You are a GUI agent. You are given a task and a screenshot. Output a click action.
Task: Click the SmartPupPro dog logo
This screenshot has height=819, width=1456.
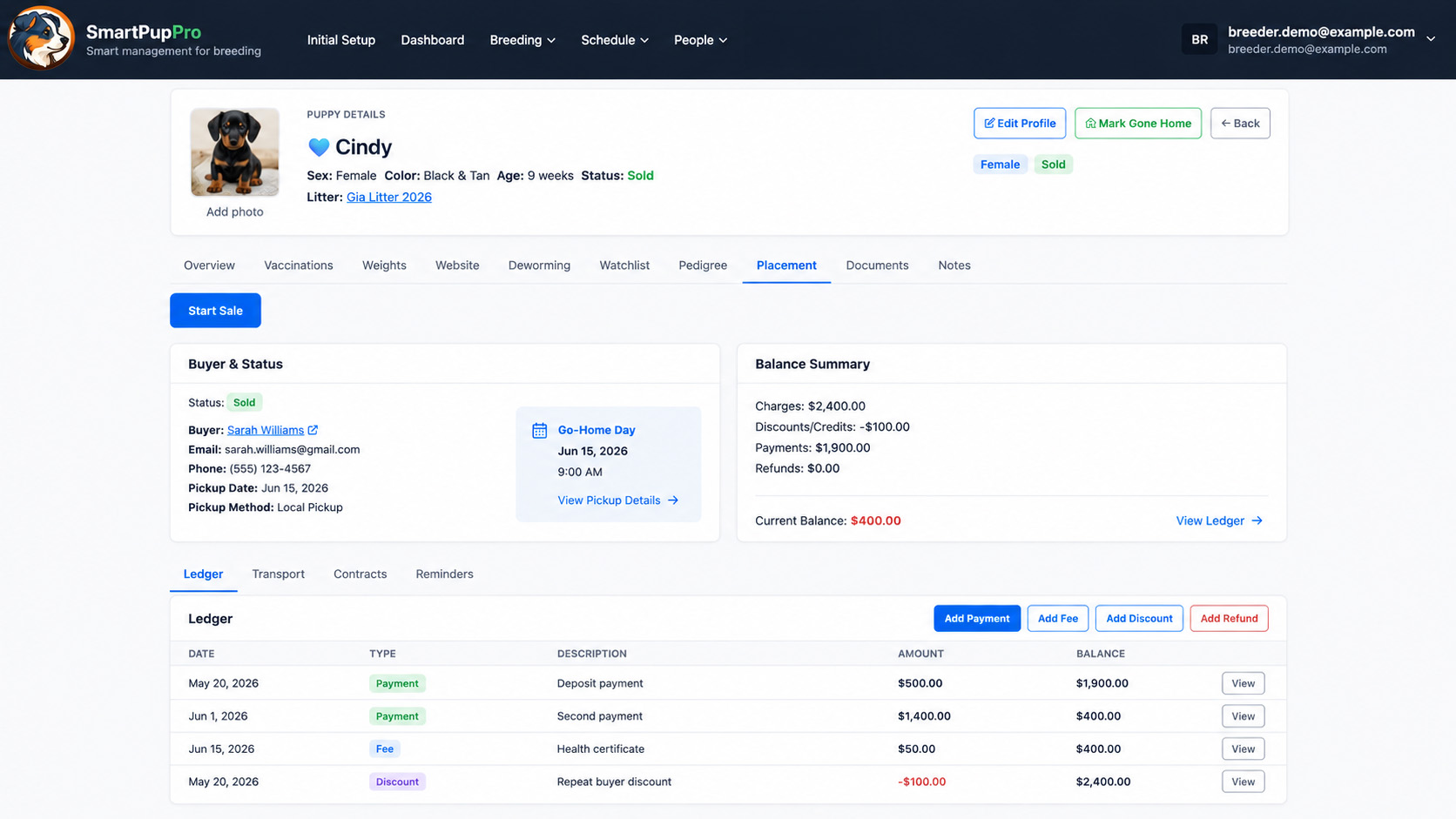coord(41,39)
